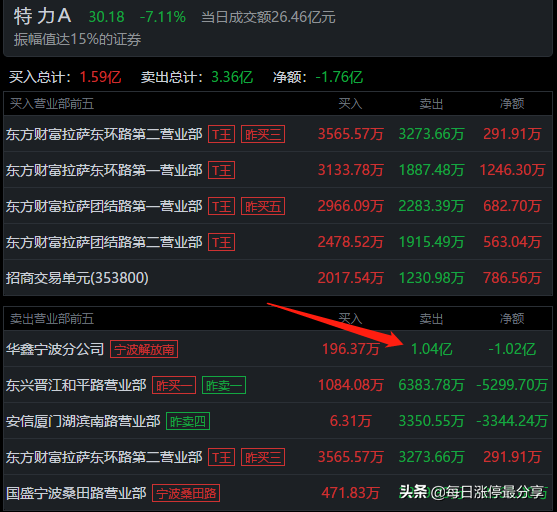Open 国盛宁波桑田路营业部 seat name

pyautogui.click(x=76, y=493)
